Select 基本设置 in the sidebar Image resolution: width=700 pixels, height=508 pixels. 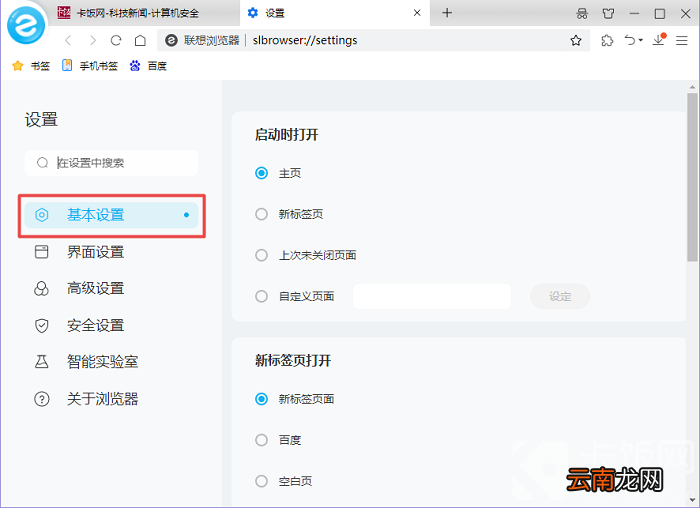point(112,215)
